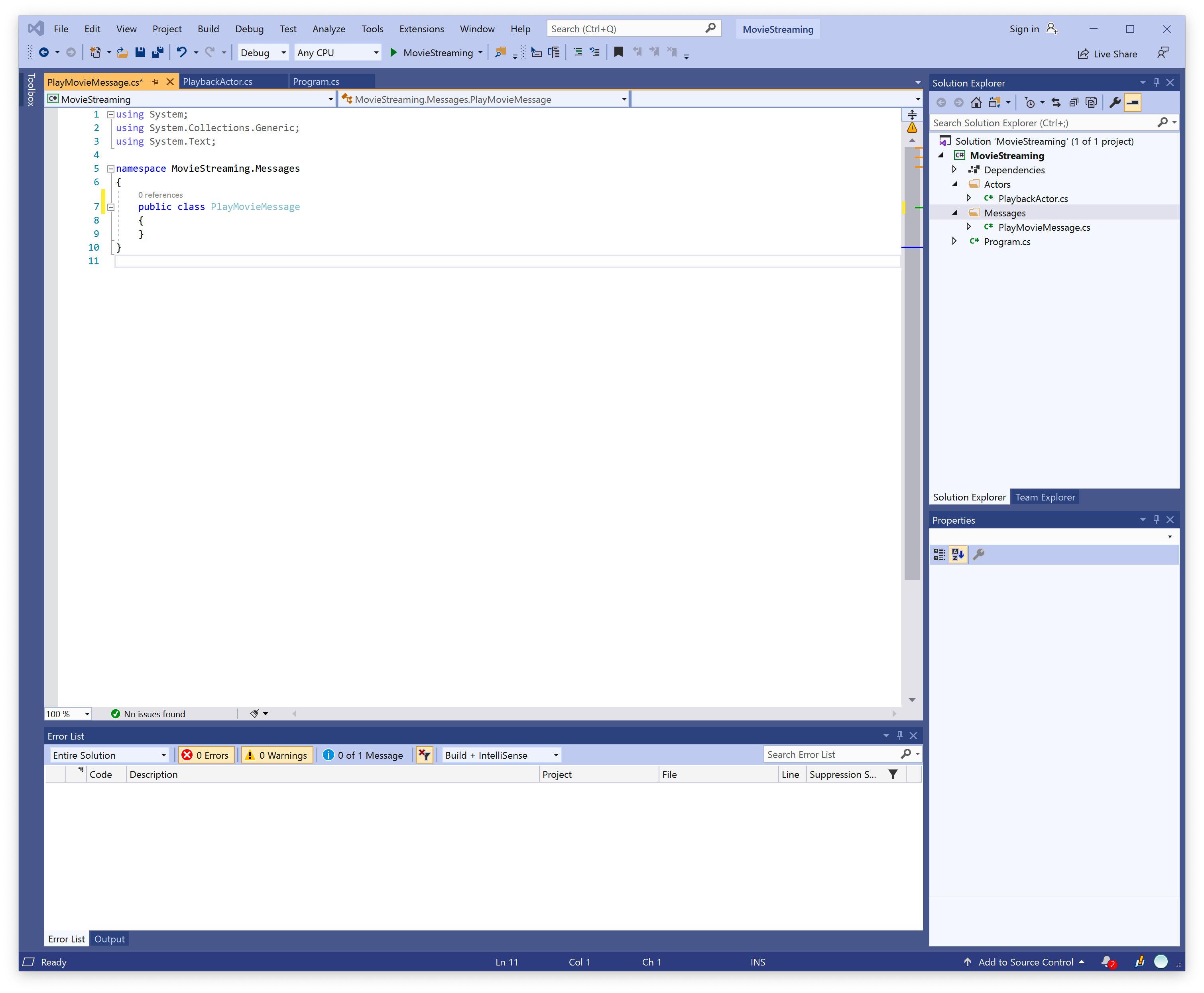Image resolution: width=1204 pixels, height=993 pixels.
Task: Toggle the 0 Errors filter
Action: (207, 755)
